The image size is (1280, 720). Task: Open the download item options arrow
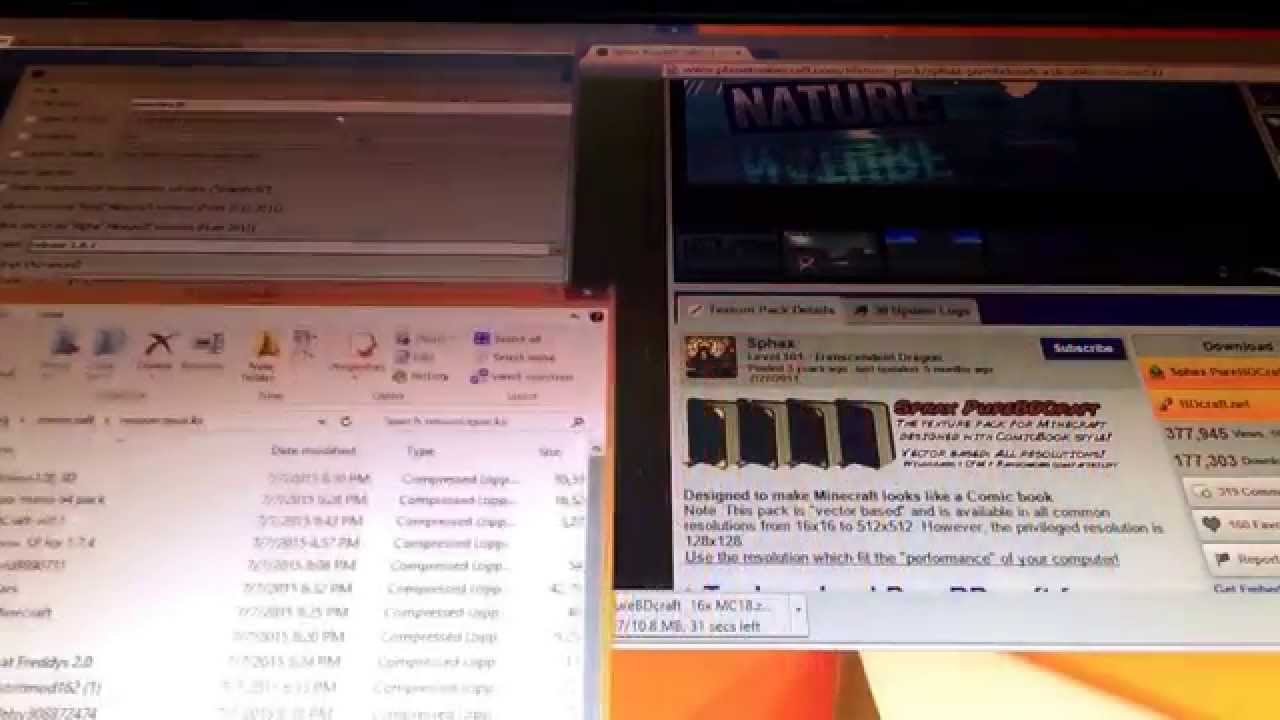coord(798,609)
